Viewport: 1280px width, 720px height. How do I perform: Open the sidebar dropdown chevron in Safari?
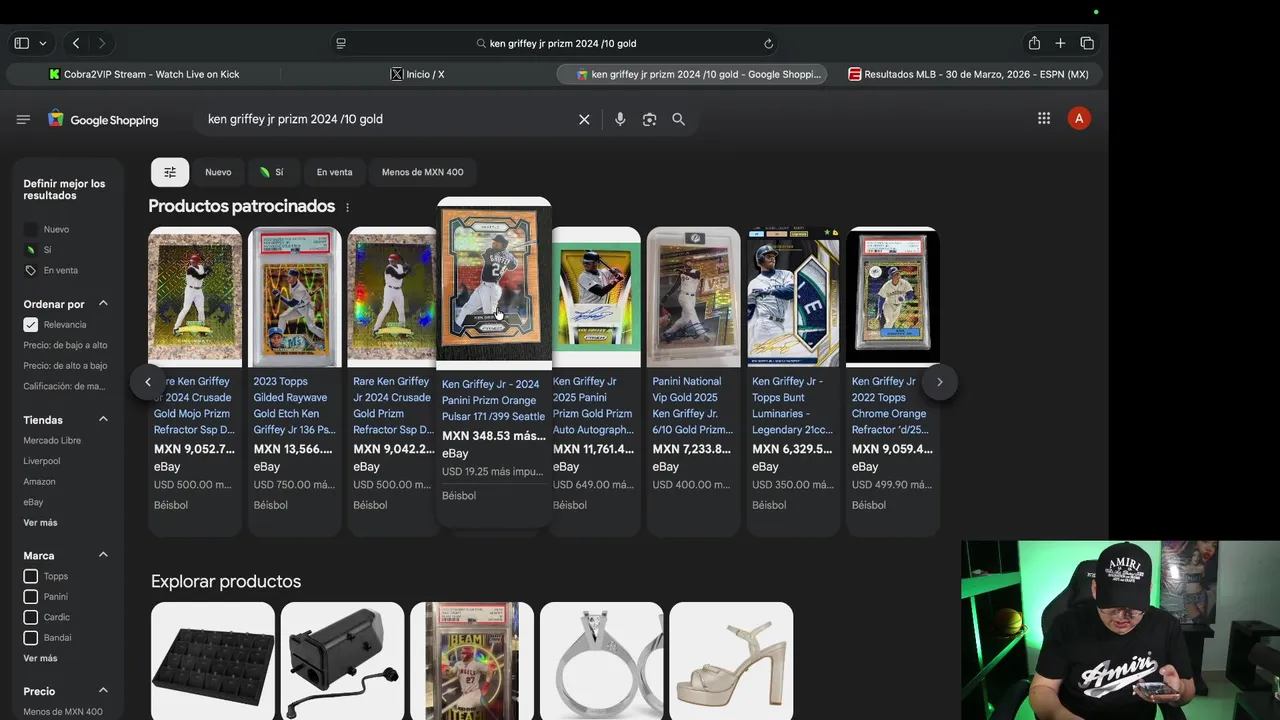43,44
